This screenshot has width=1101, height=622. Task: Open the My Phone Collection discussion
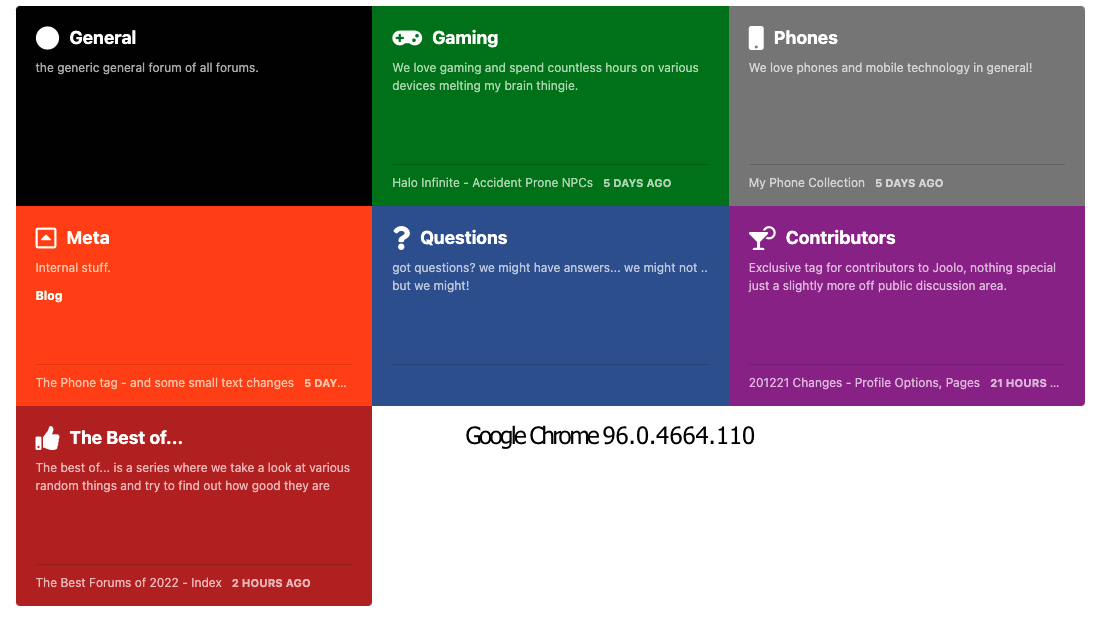point(806,183)
